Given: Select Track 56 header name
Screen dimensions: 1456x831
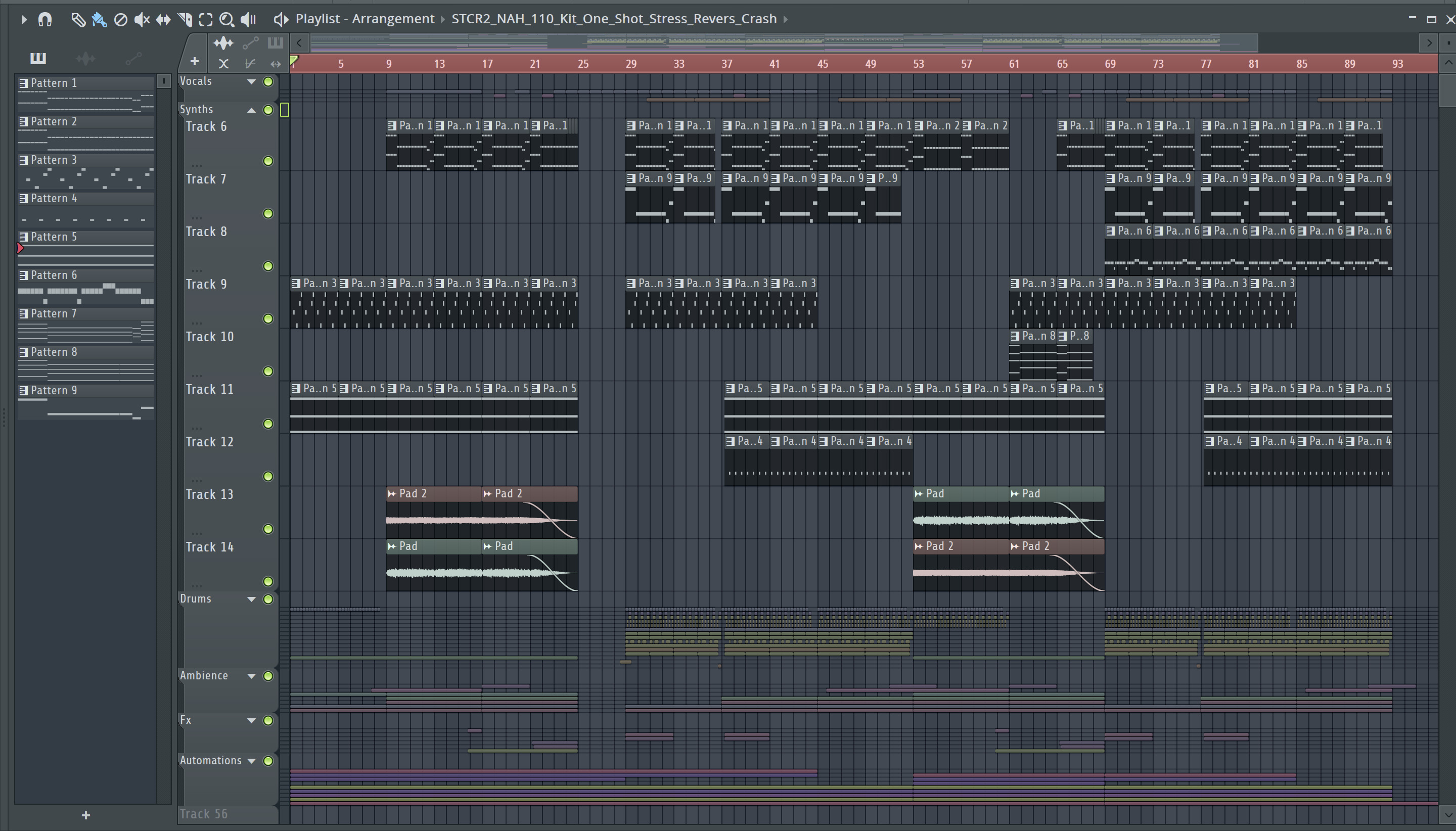Looking at the screenshot, I should pyautogui.click(x=204, y=814).
